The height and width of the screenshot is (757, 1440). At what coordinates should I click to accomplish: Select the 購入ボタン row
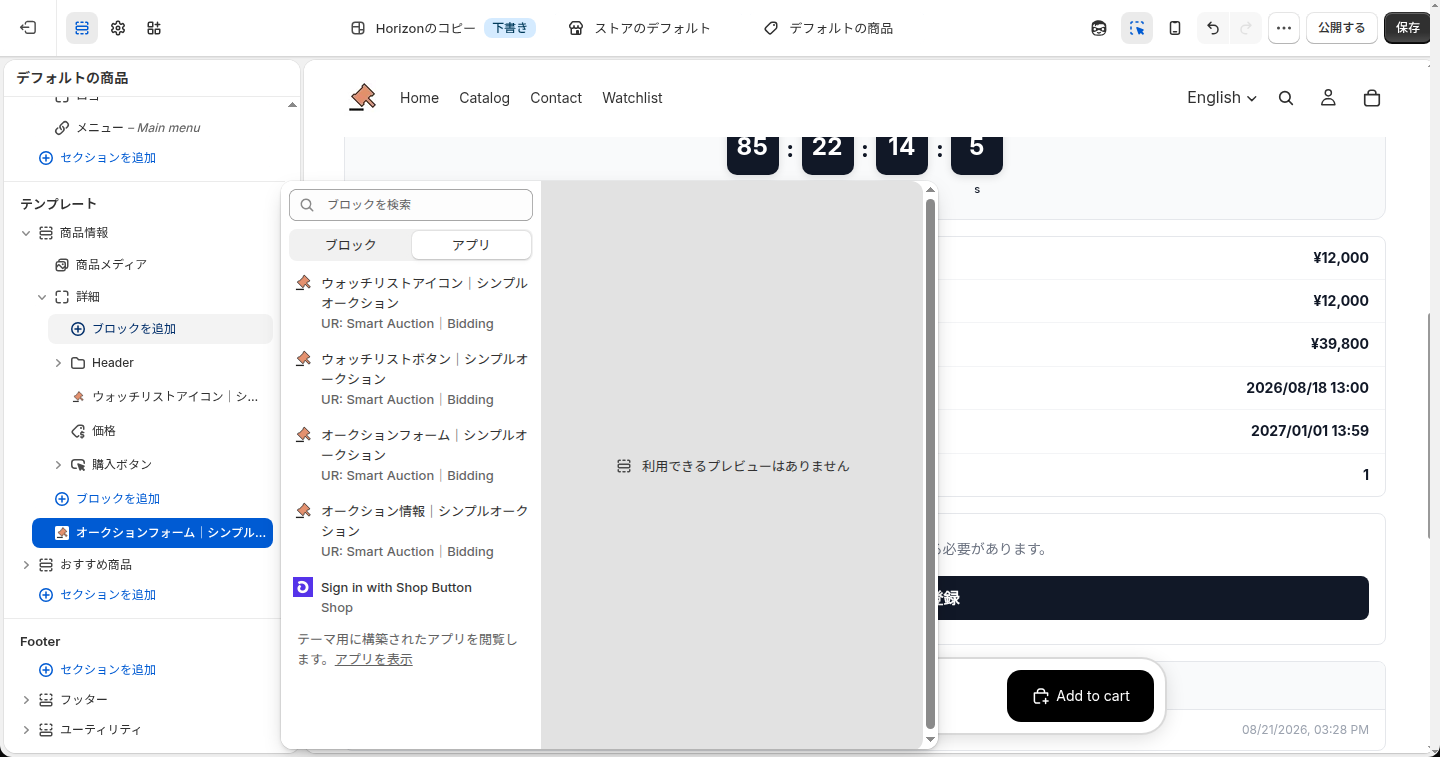(160, 465)
